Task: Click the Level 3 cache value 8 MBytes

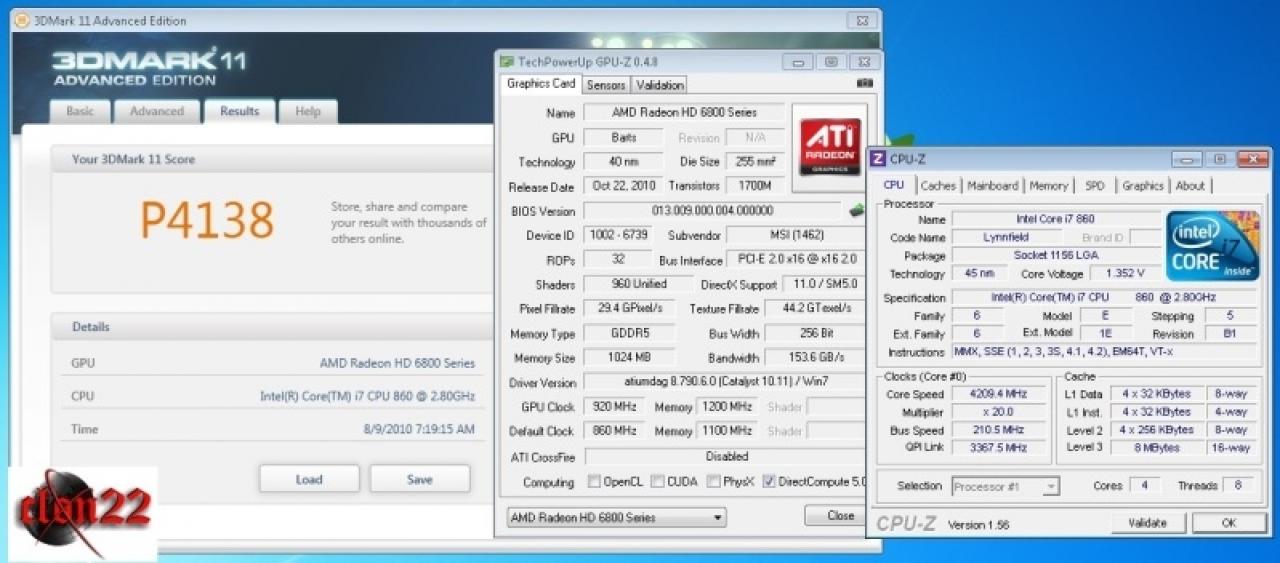Action: pos(1158,447)
